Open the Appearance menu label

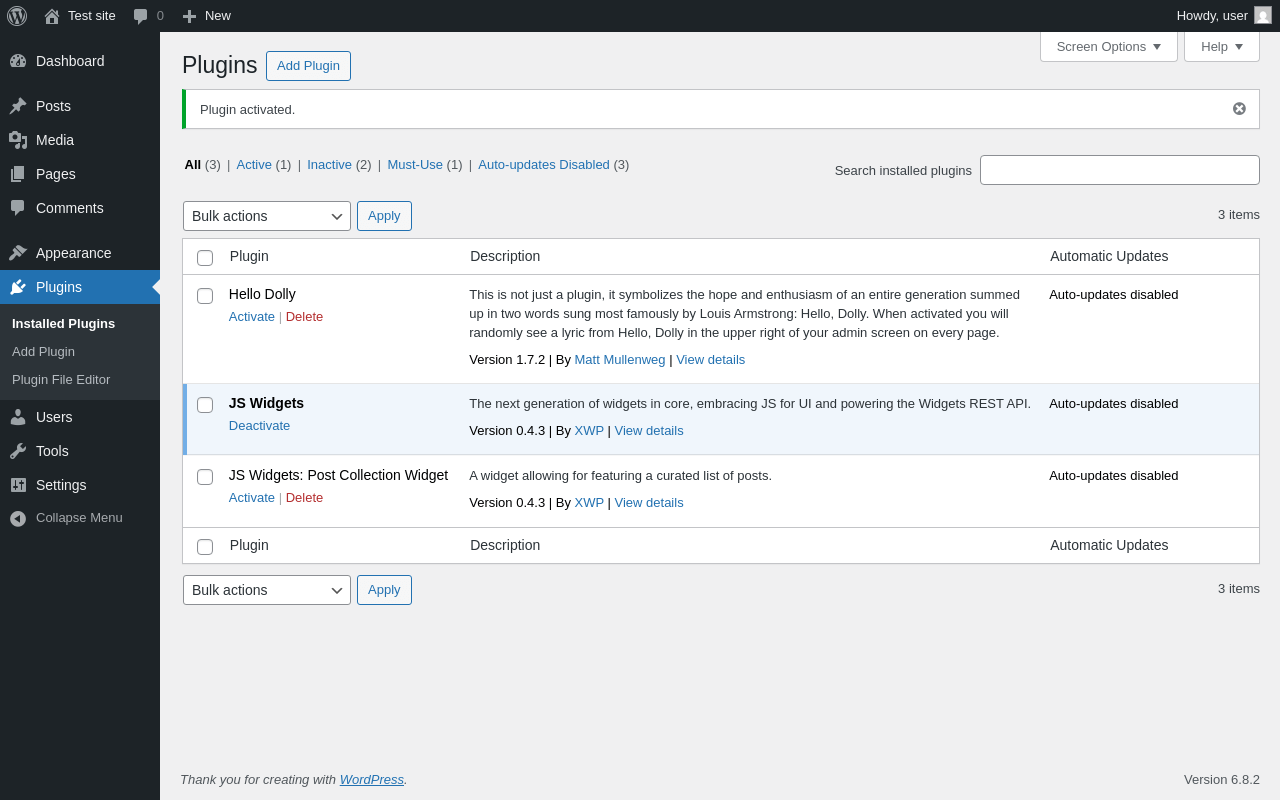point(74,253)
